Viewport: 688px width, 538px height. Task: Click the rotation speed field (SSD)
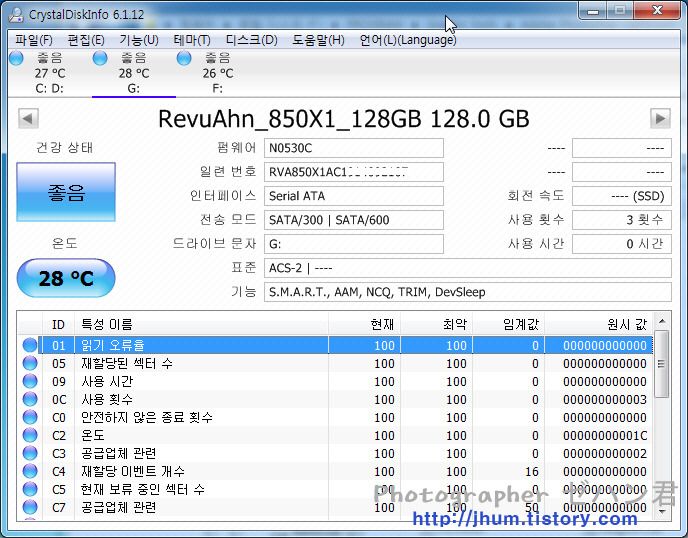[x=622, y=196]
